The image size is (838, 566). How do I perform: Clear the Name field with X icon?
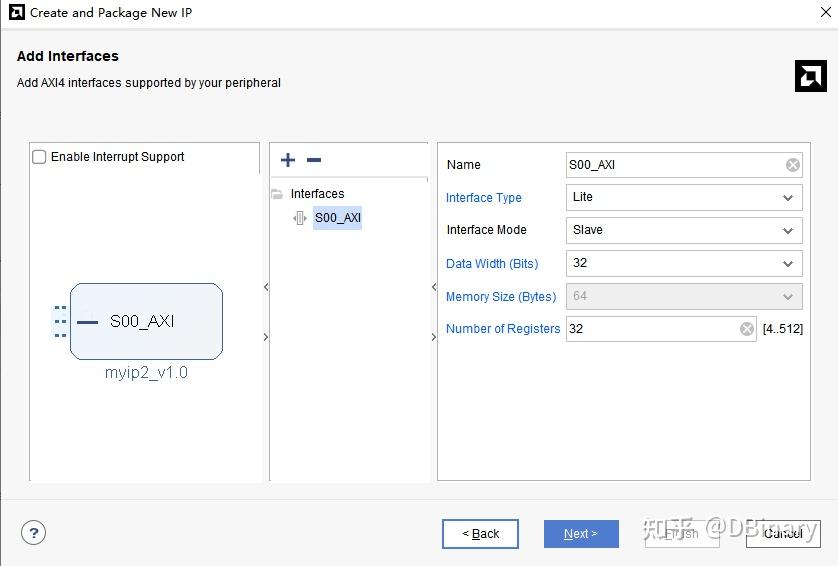[x=793, y=165]
